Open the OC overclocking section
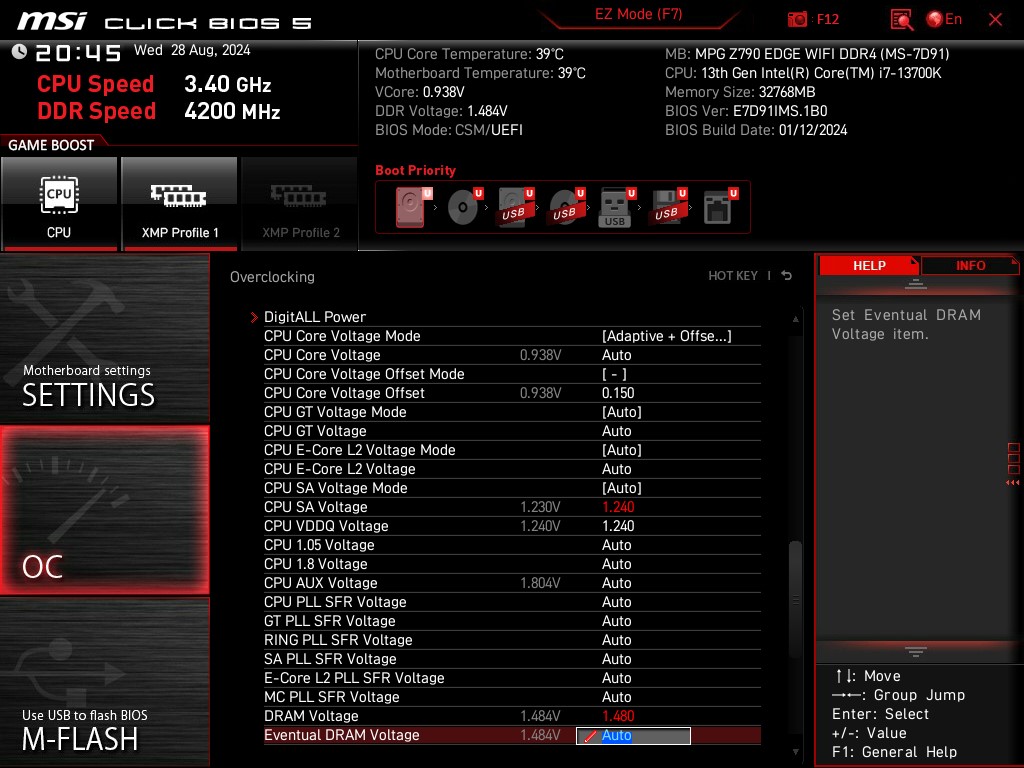This screenshot has width=1024, height=768. [x=104, y=510]
